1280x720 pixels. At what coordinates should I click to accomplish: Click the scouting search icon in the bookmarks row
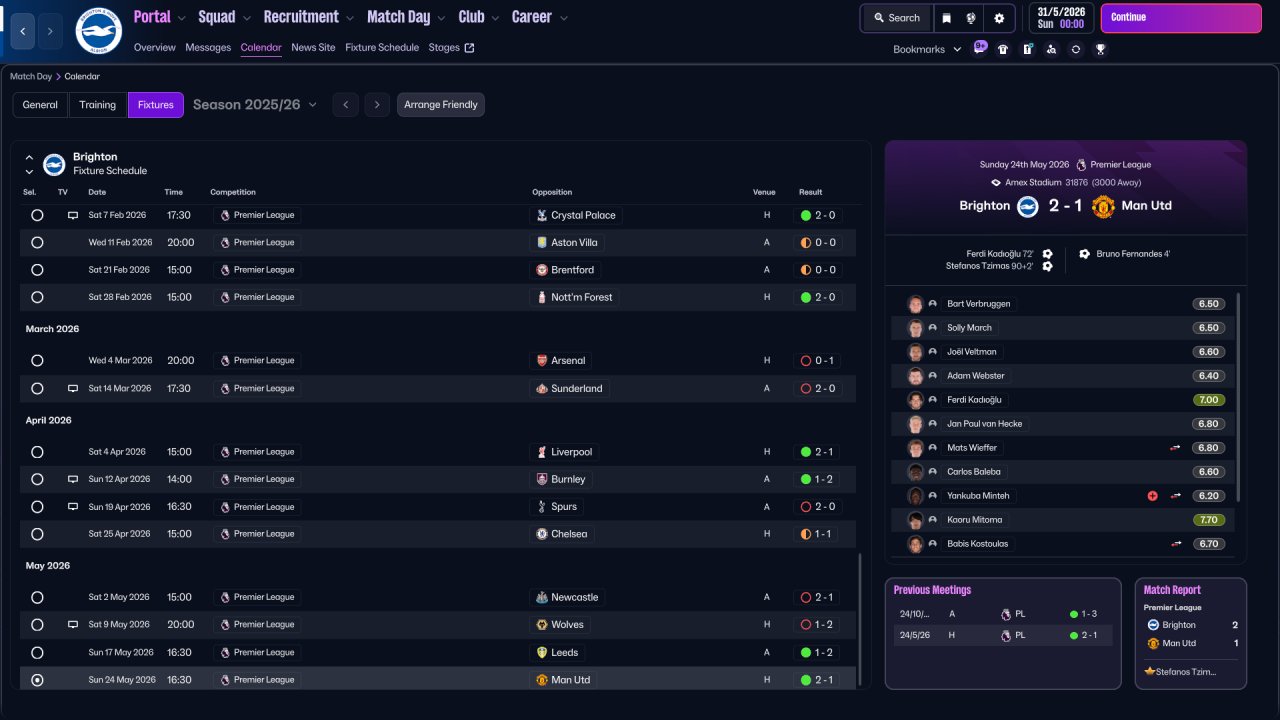pos(1051,49)
